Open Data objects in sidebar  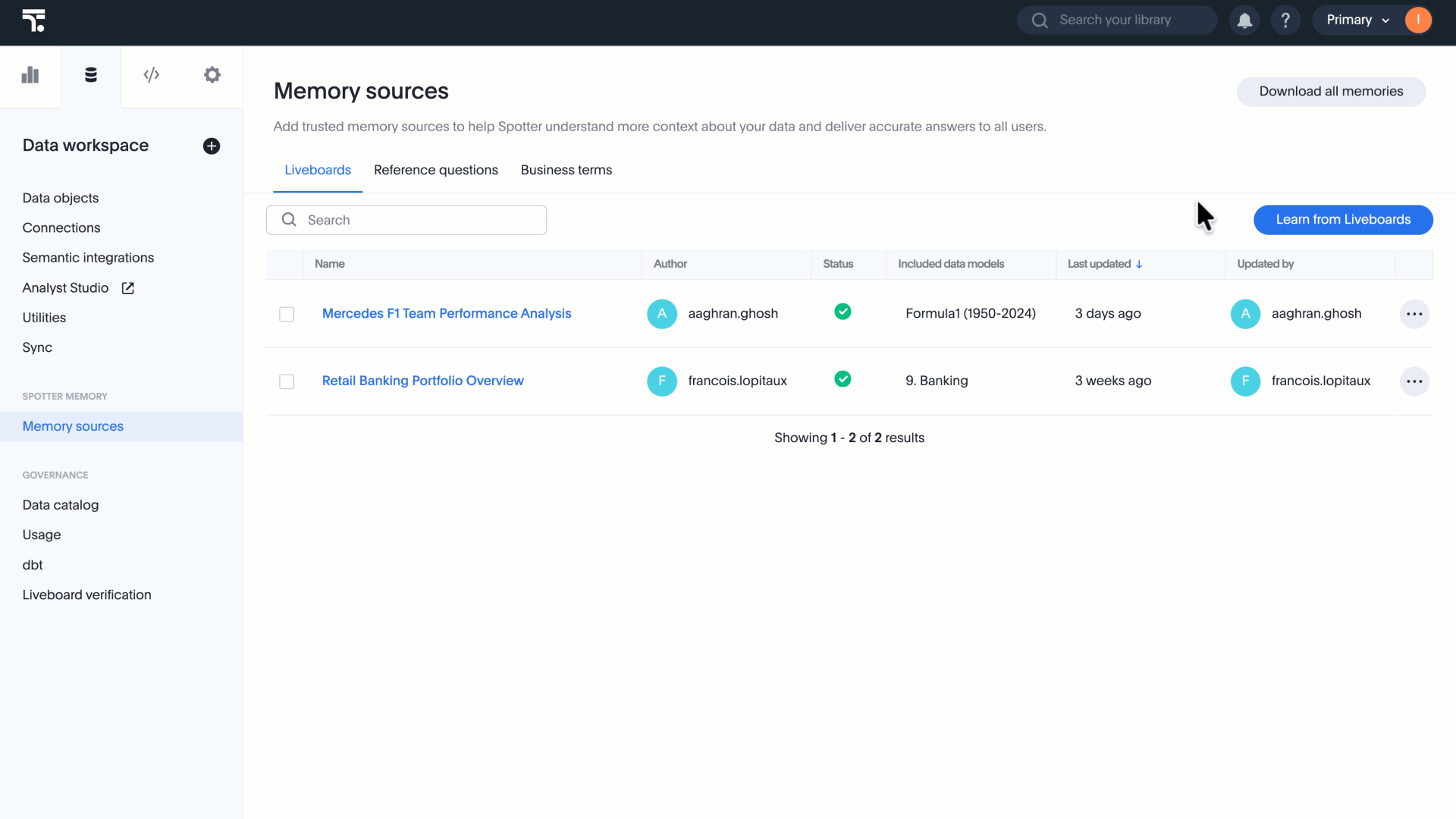point(61,198)
